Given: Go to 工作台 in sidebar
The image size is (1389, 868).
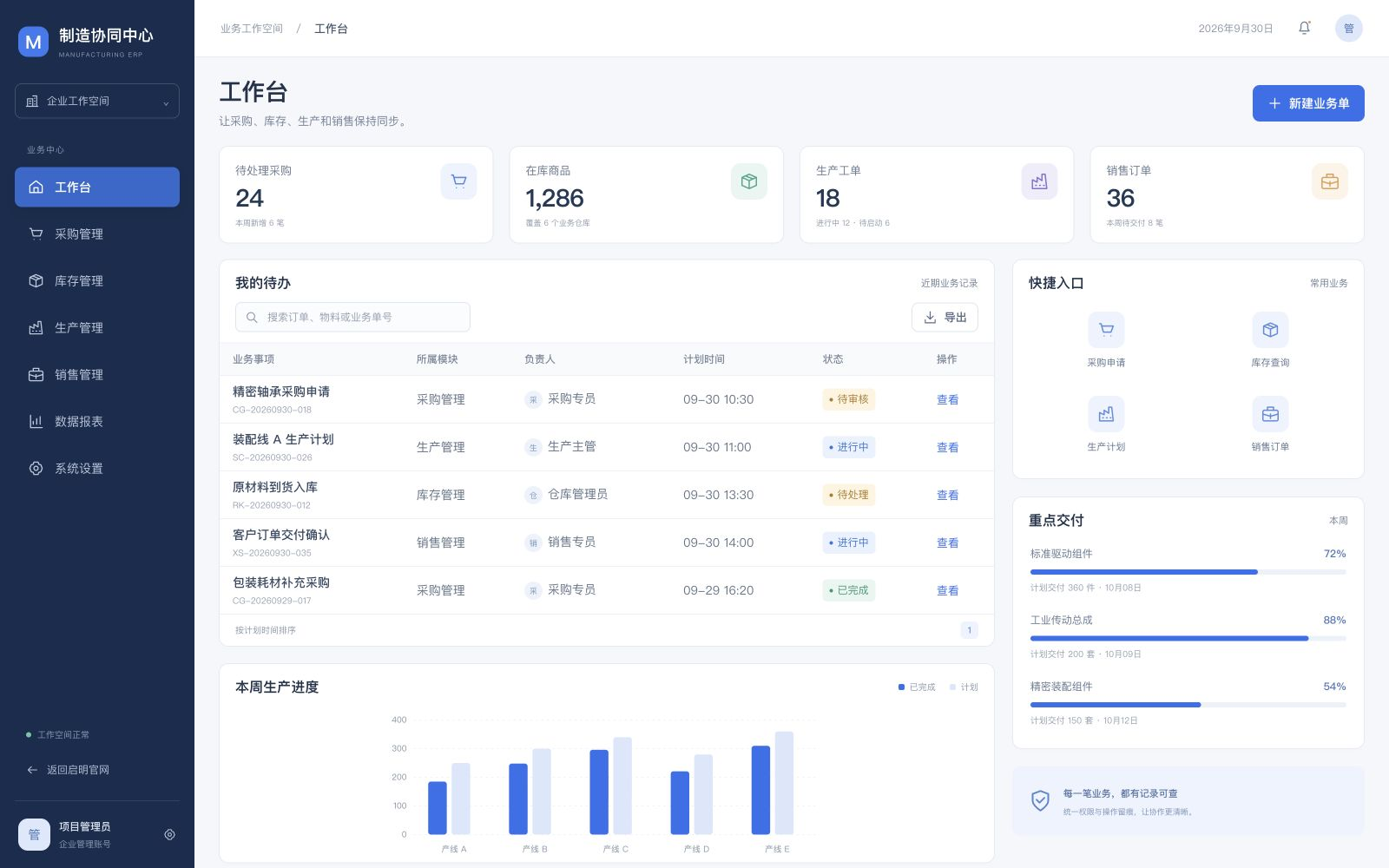Looking at the screenshot, I should (97, 187).
